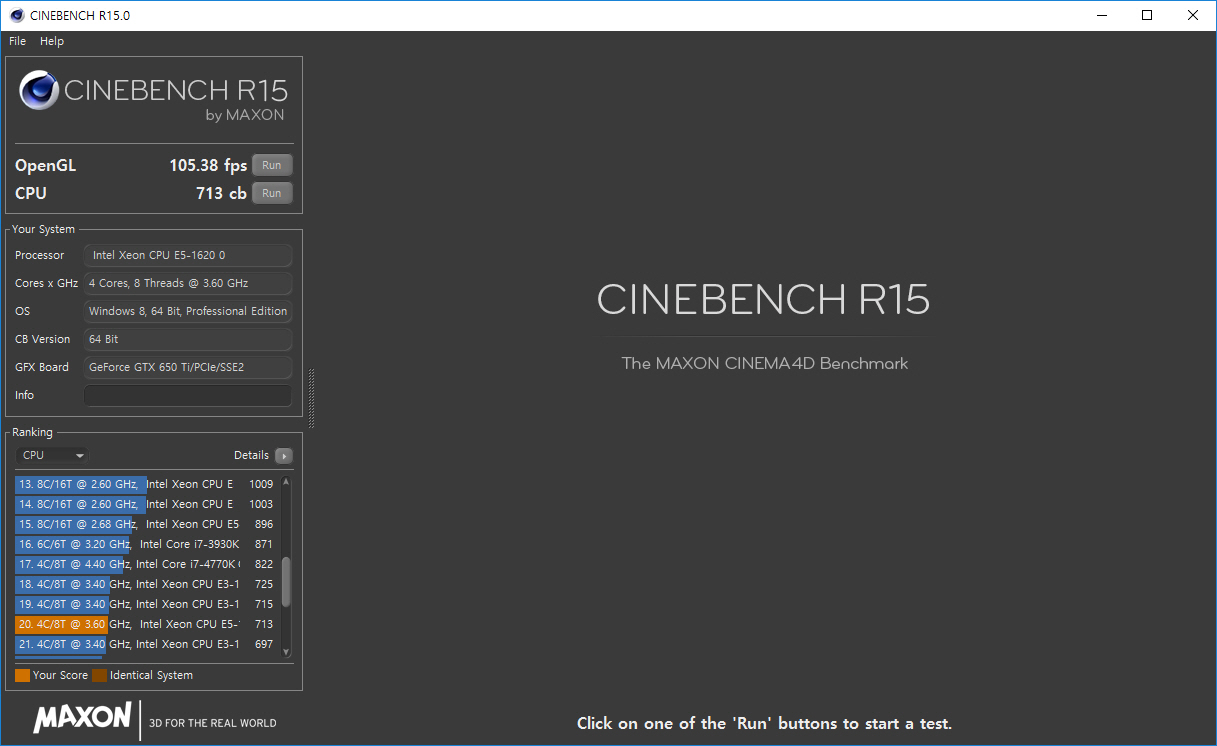Click the OS field showing Windows 8
This screenshot has width=1217, height=746.
click(188, 312)
